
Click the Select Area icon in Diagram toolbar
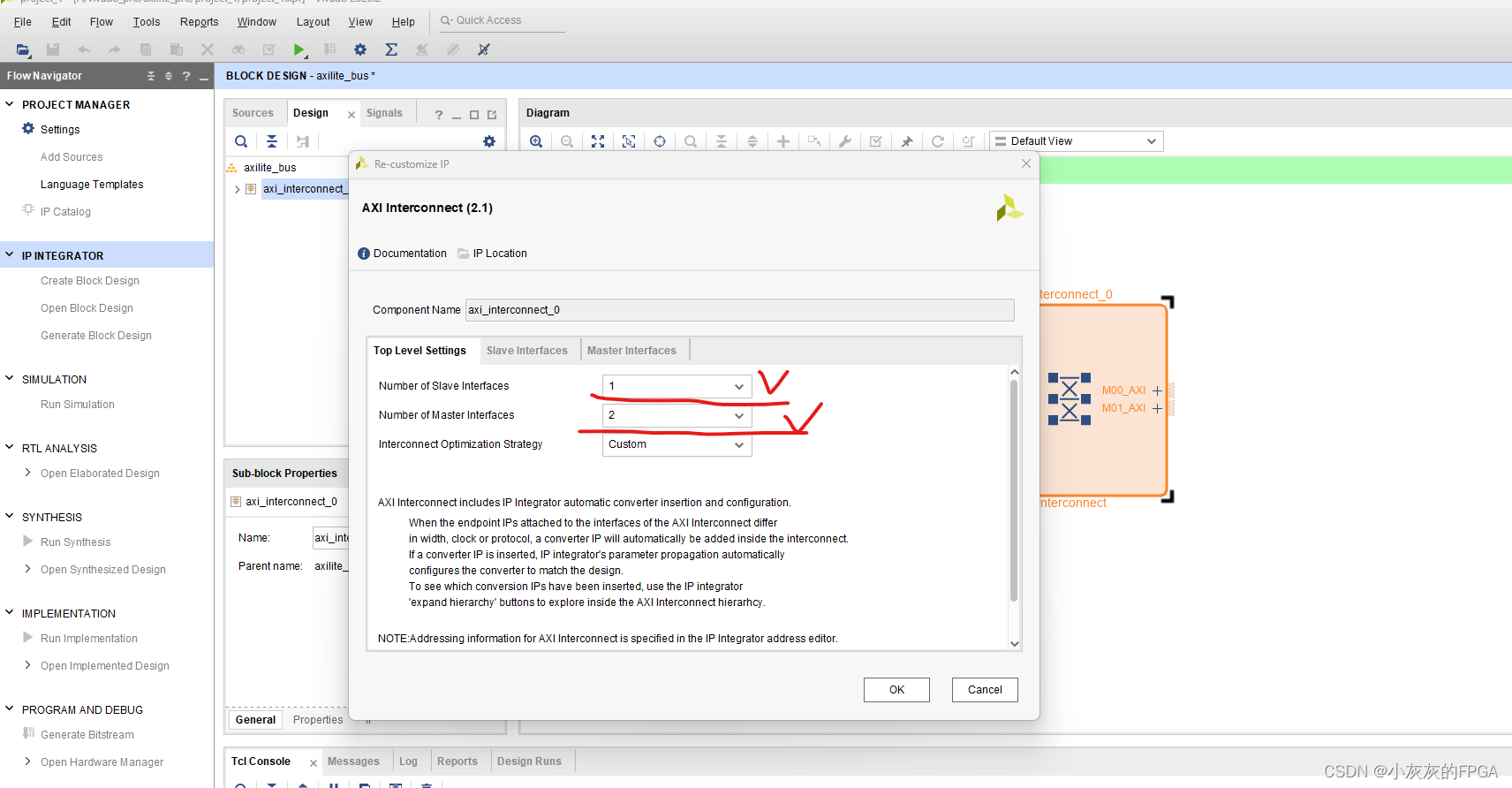point(629,141)
